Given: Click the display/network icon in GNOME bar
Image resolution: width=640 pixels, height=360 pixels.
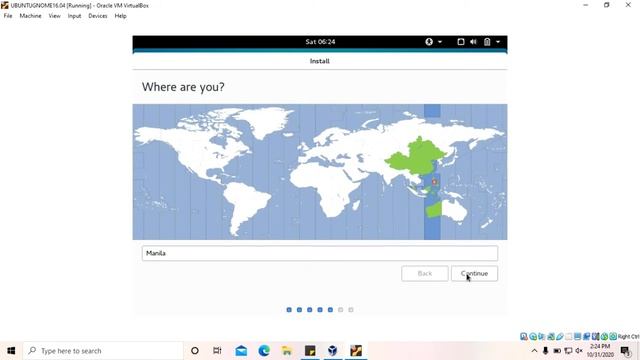Looking at the screenshot, I should [x=460, y=42].
